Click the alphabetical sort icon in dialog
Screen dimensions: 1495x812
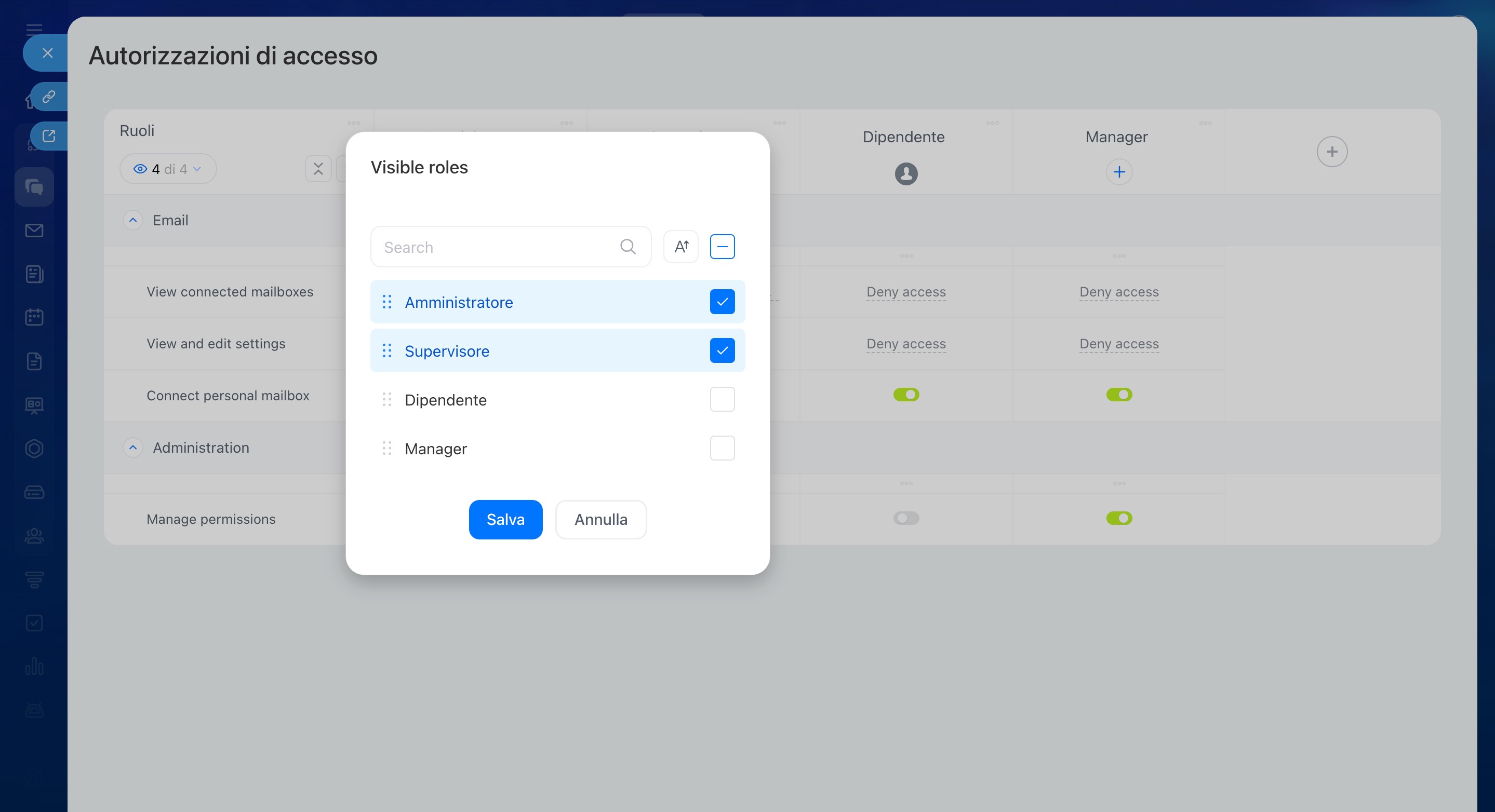[x=681, y=247]
